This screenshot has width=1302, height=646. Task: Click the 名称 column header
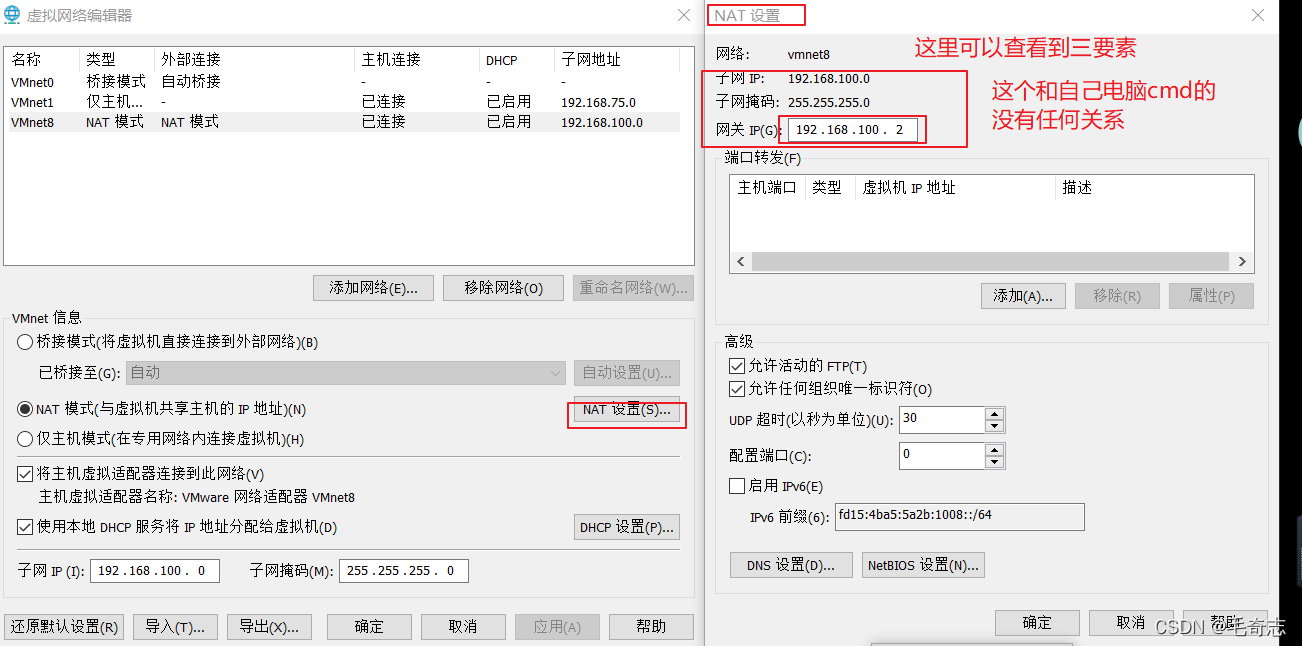(42, 60)
